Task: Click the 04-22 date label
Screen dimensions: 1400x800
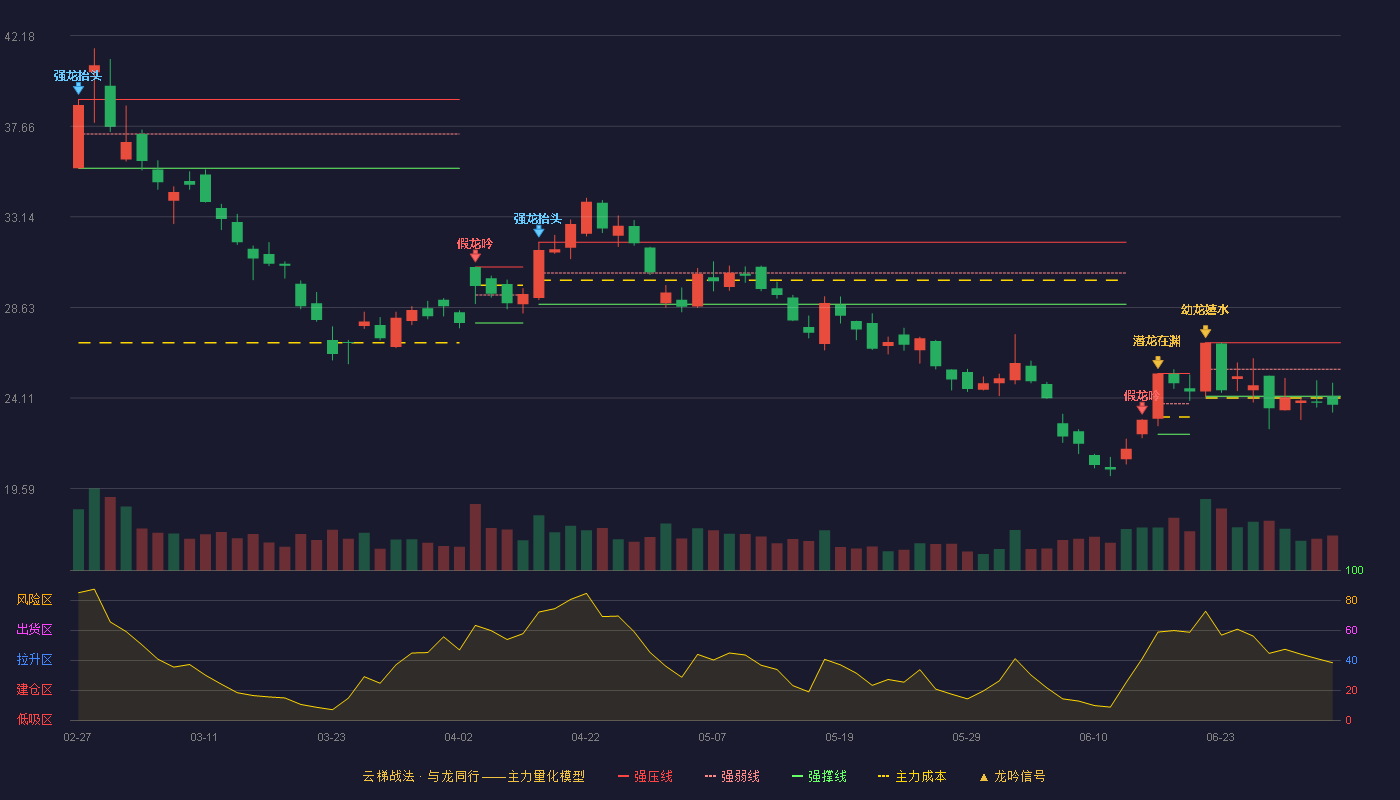Action: tap(585, 737)
